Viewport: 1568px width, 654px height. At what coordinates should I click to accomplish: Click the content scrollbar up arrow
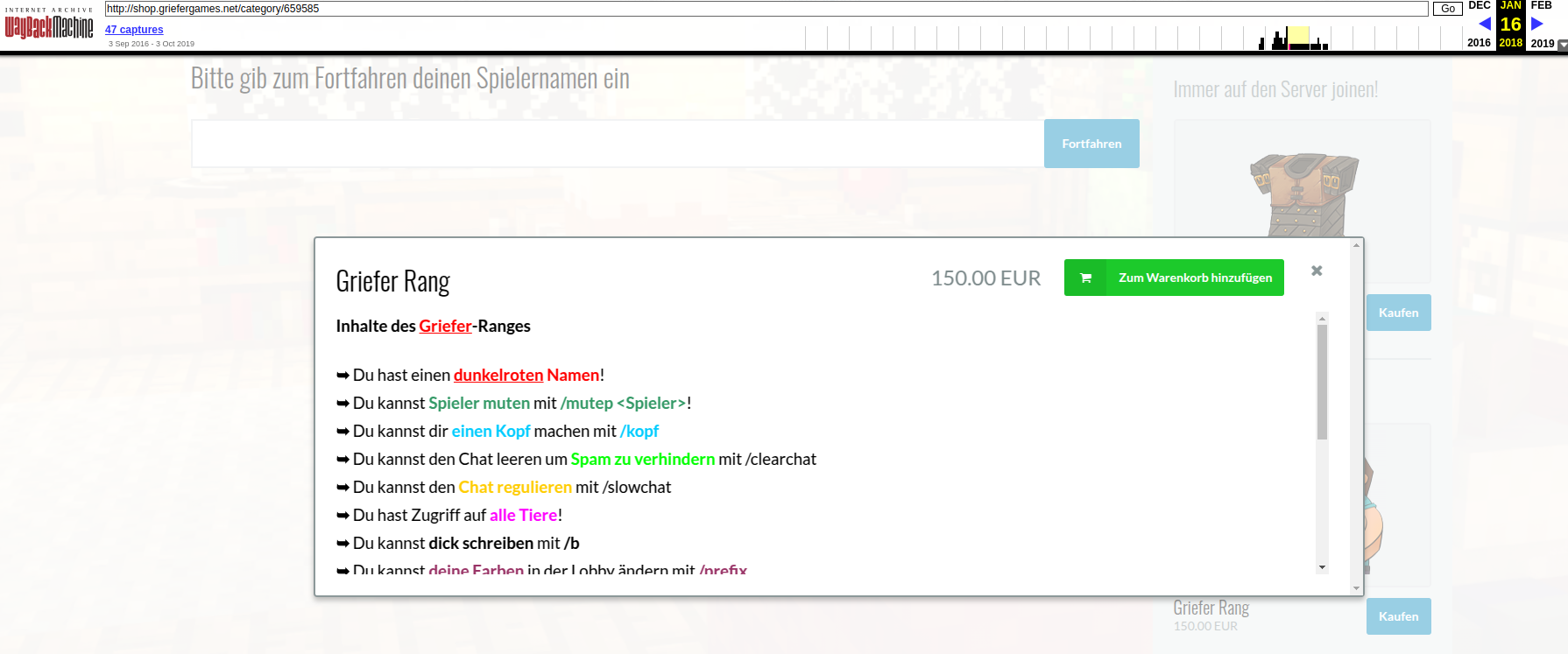coord(1322,319)
